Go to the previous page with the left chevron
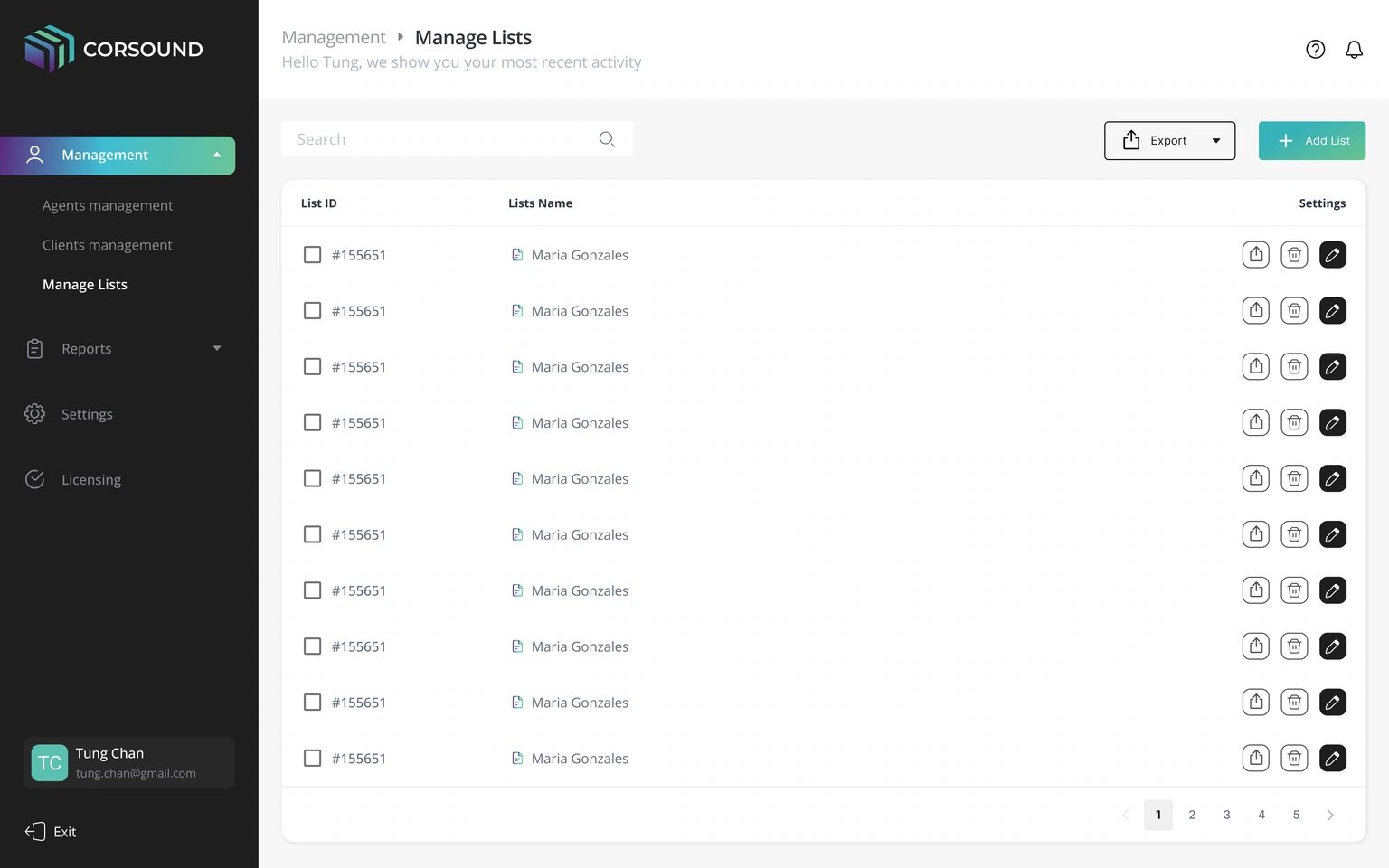 click(x=1125, y=815)
